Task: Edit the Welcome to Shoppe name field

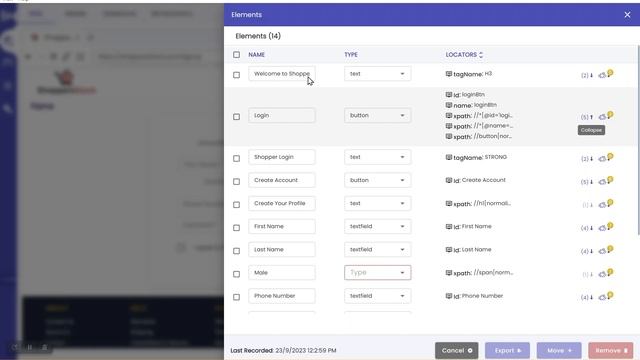Action: tap(282, 74)
